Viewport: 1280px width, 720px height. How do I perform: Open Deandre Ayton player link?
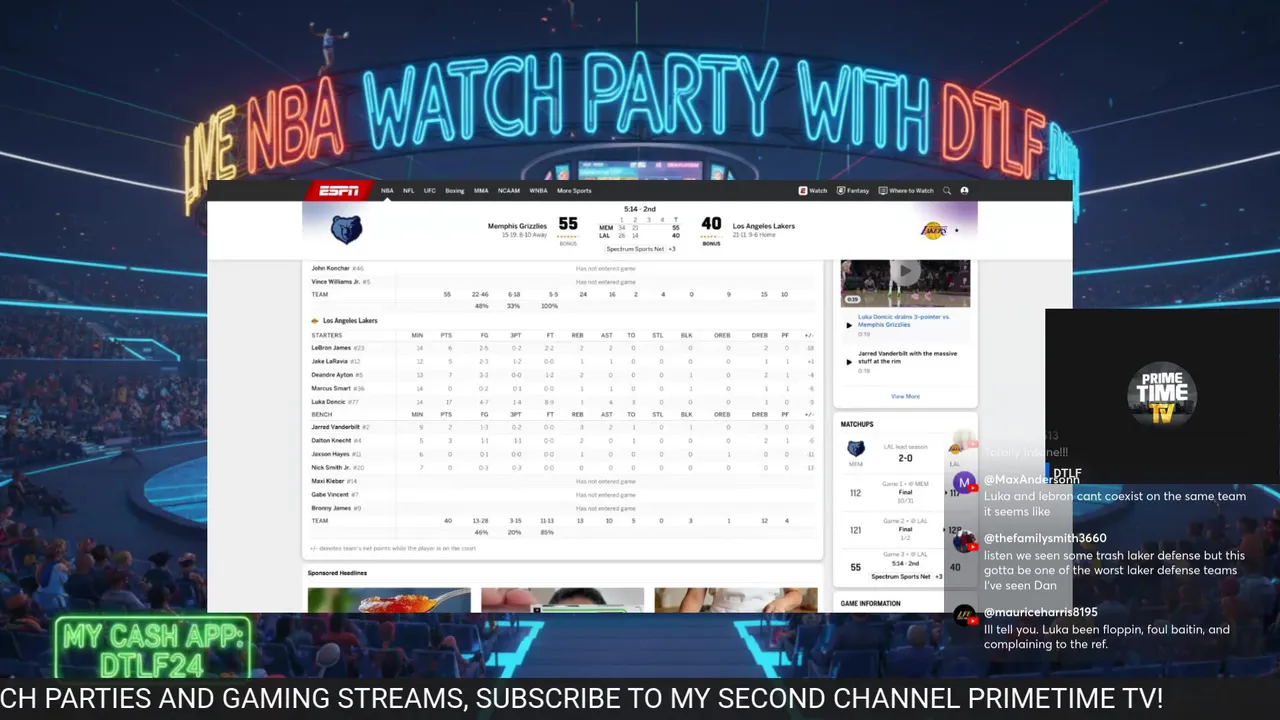click(x=332, y=375)
